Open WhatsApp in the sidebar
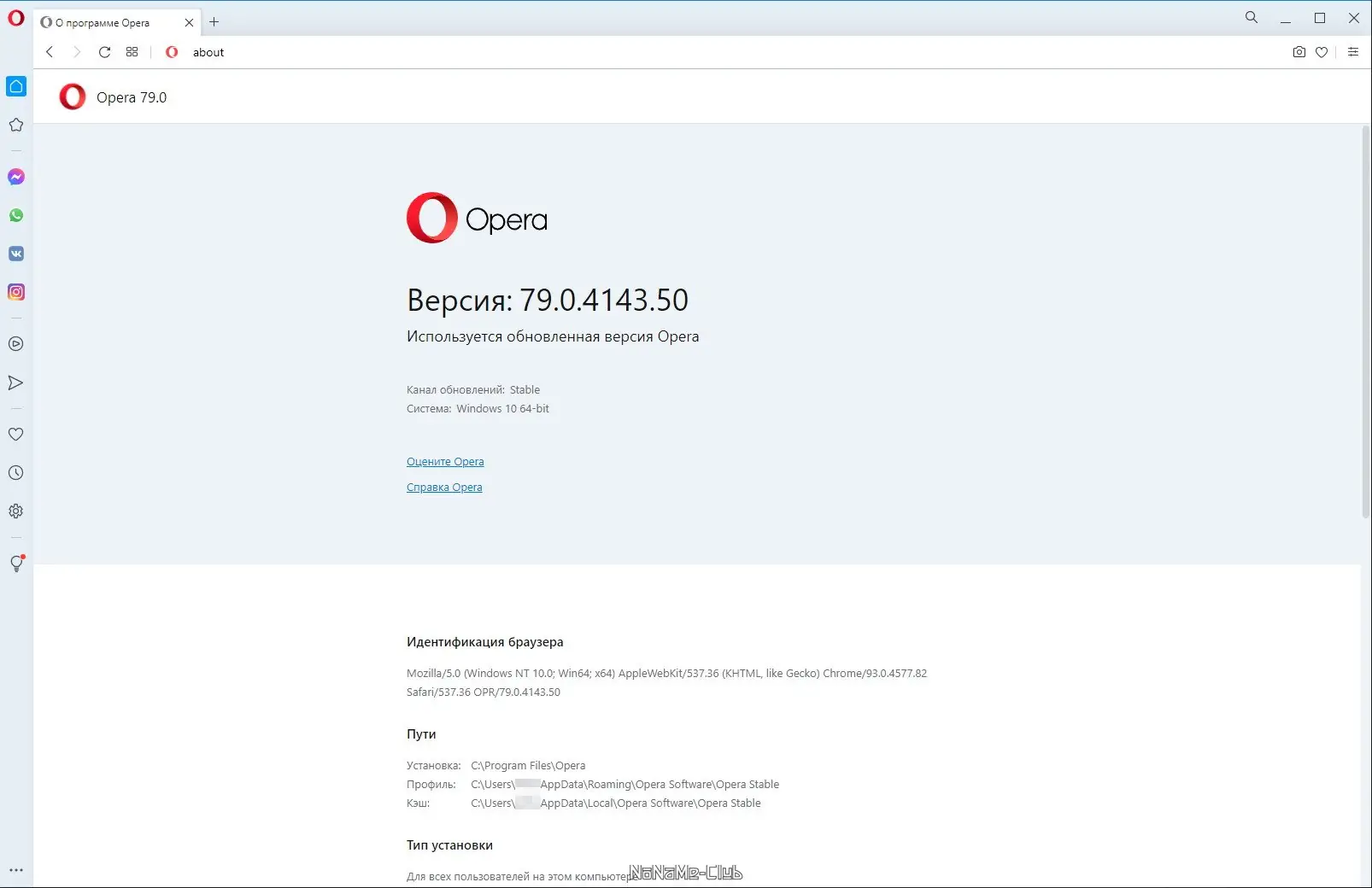The width and height of the screenshot is (1372, 888). click(16, 215)
